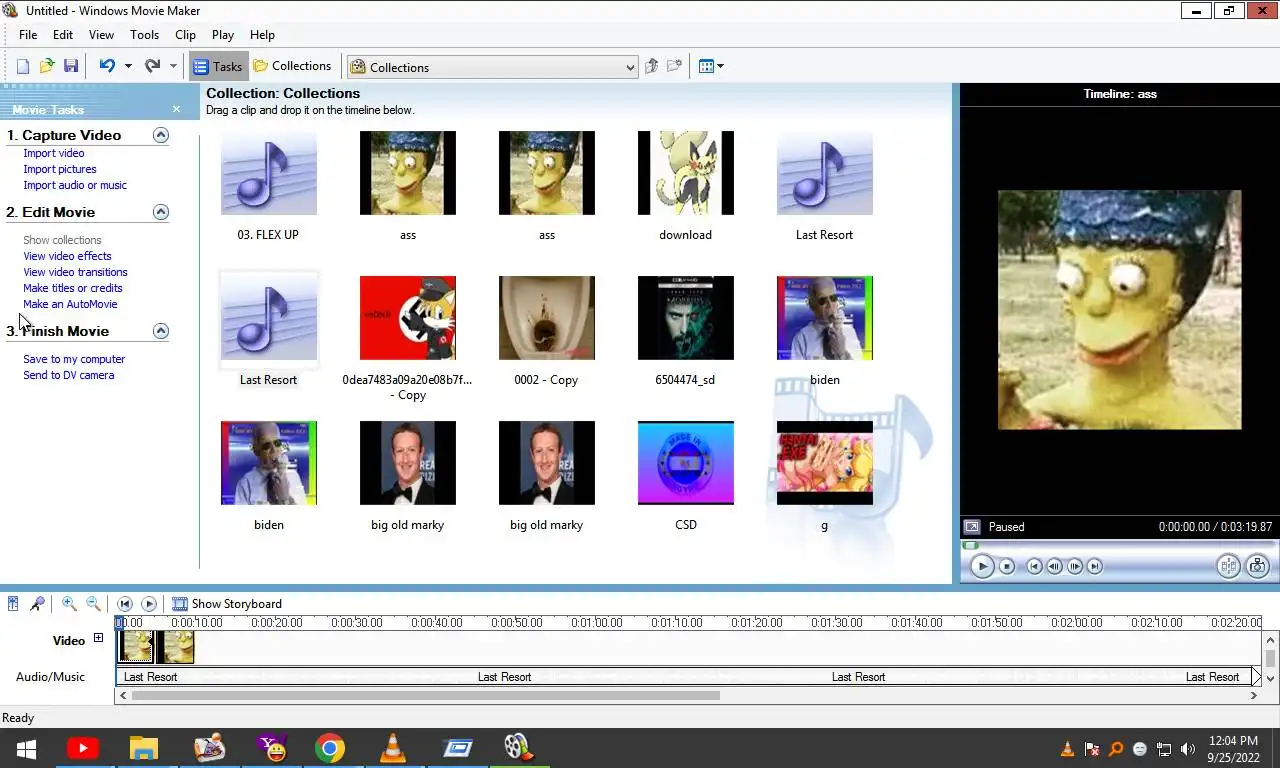Open the Edit menu

63,34
